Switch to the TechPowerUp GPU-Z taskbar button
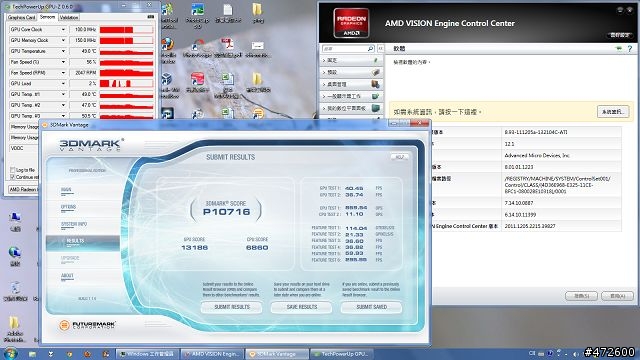640x360 pixels. (x=342, y=354)
